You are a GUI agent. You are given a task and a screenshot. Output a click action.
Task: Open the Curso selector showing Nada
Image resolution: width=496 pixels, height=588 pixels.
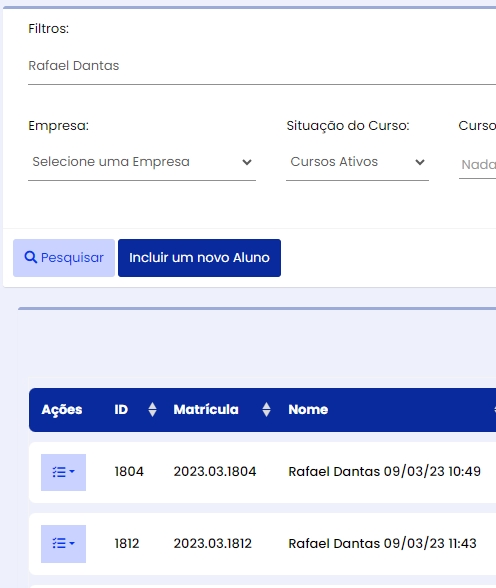pos(478,164)
